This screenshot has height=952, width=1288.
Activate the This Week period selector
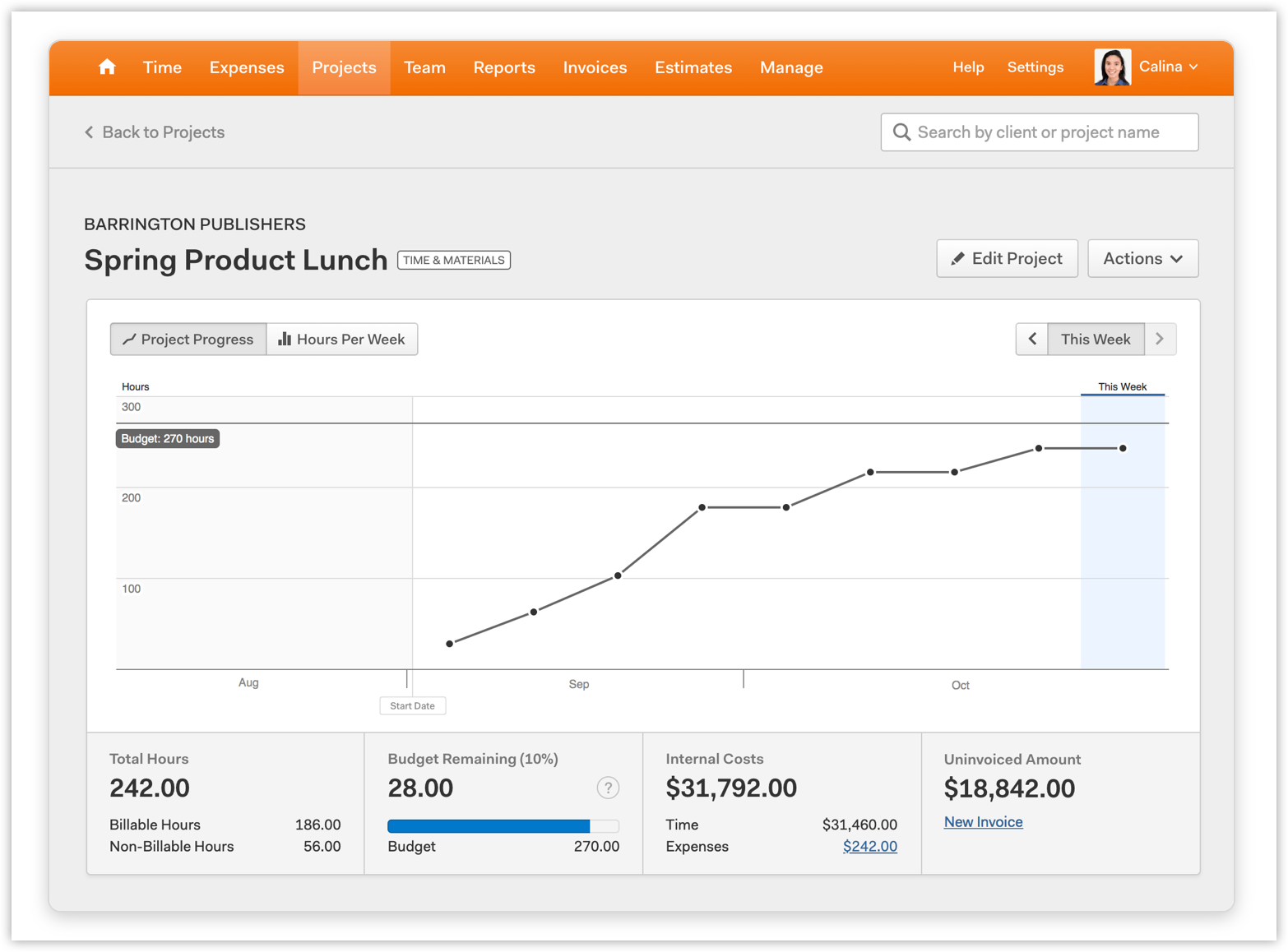(x=1095, y=339)
